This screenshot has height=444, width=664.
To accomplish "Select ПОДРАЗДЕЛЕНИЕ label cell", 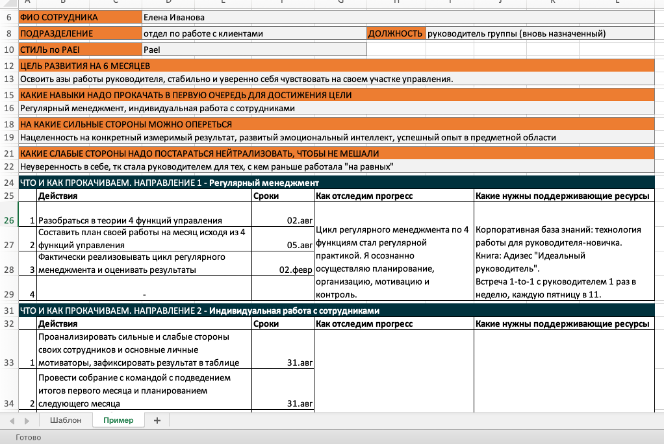I will tap(80, 33).
